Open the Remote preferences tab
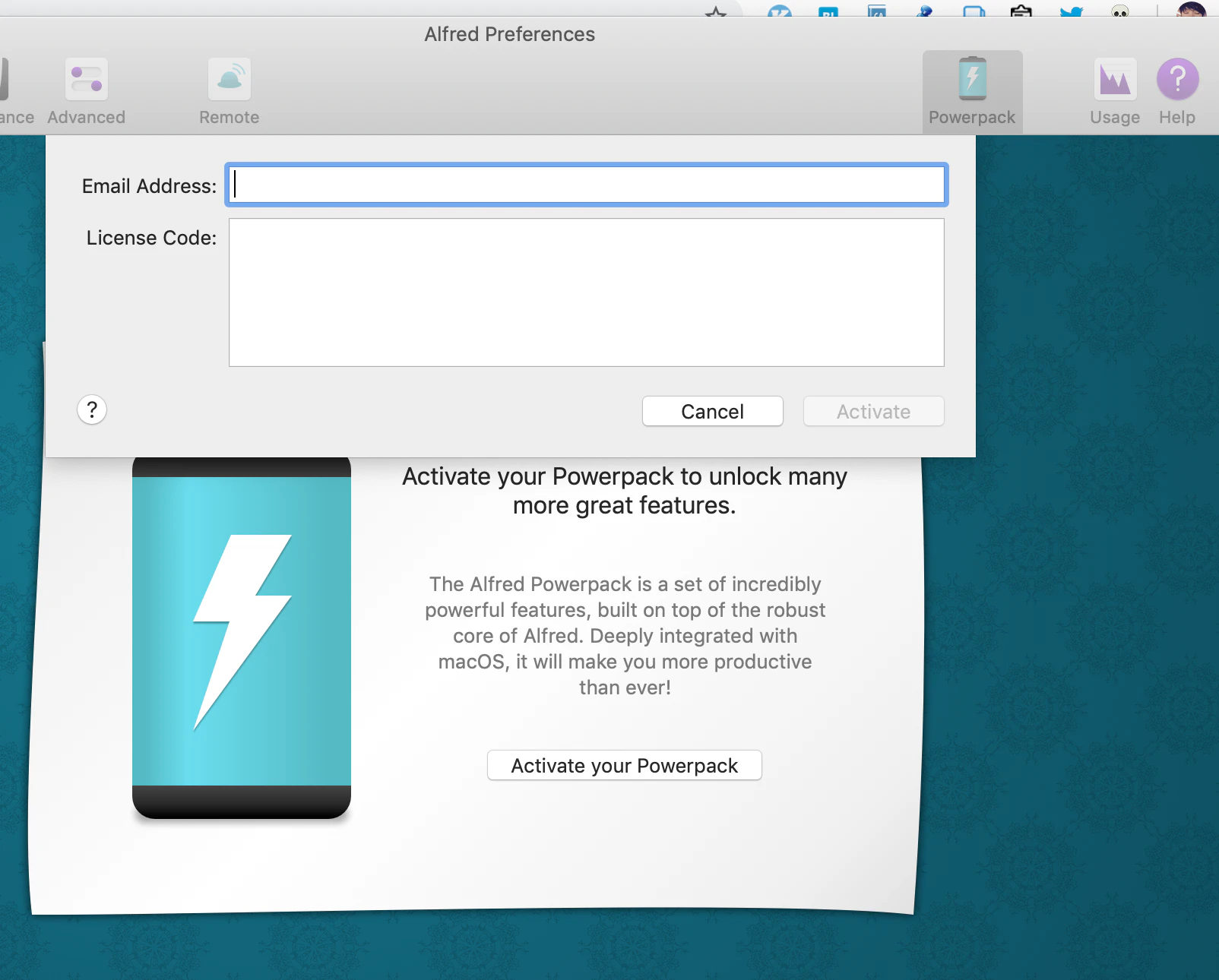 (x=229, y=92)
